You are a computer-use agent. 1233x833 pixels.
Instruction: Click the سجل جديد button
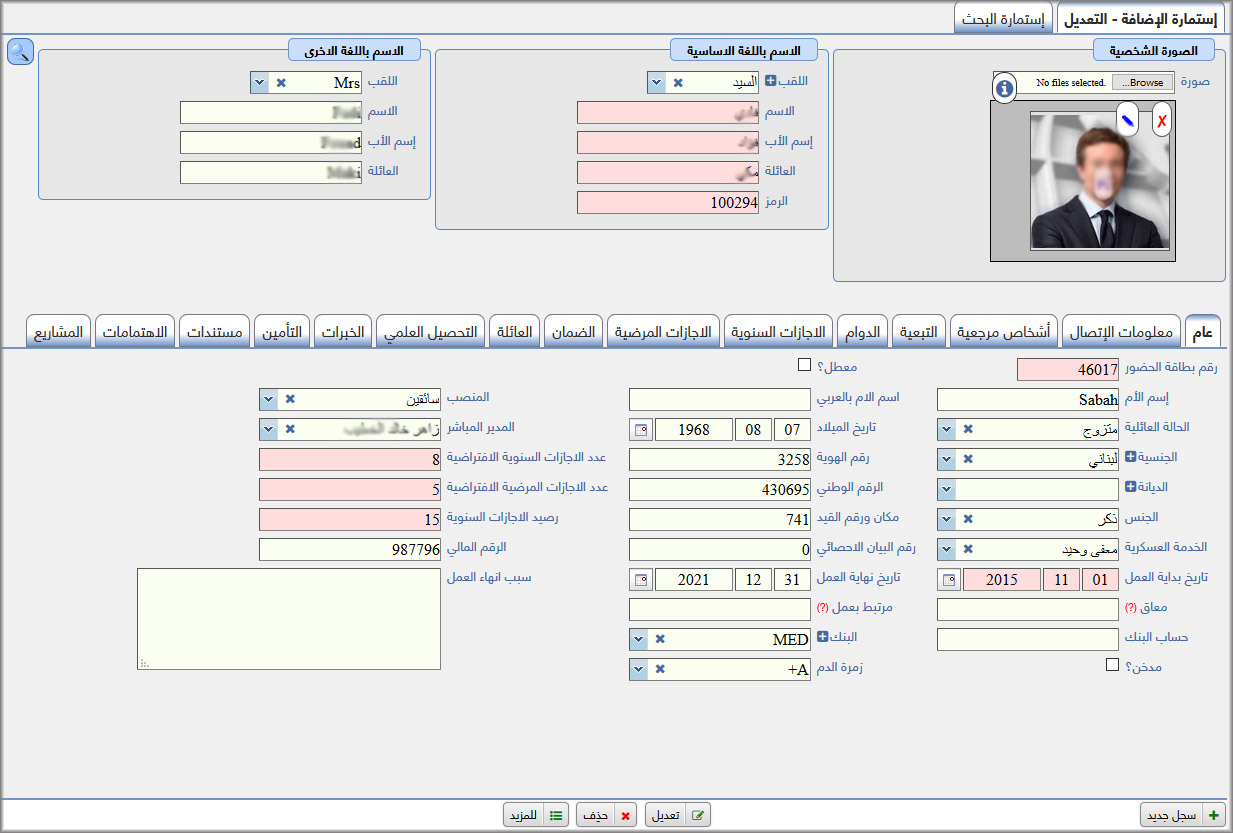point(1184,815)
